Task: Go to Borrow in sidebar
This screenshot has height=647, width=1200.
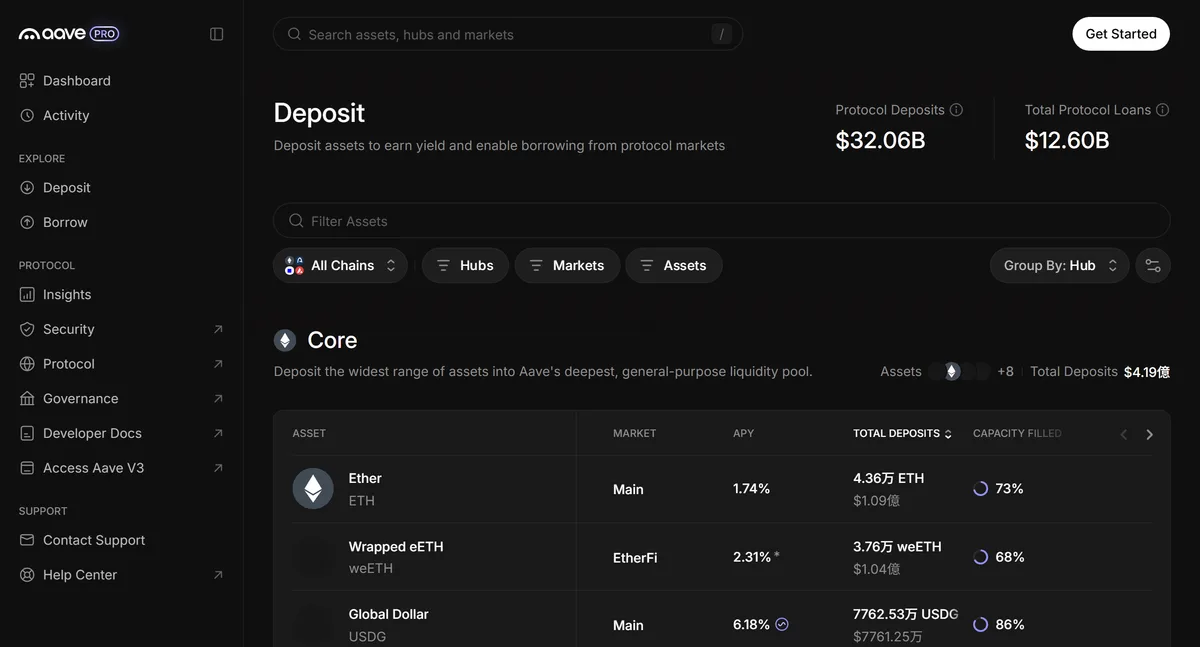Action: (53, 223)
